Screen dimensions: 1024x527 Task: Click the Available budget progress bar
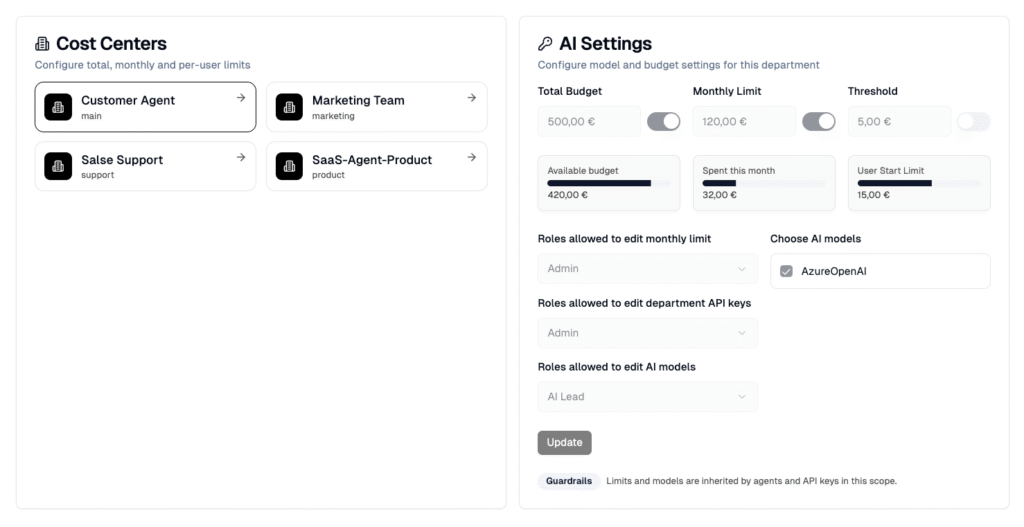tap(608, 184)
